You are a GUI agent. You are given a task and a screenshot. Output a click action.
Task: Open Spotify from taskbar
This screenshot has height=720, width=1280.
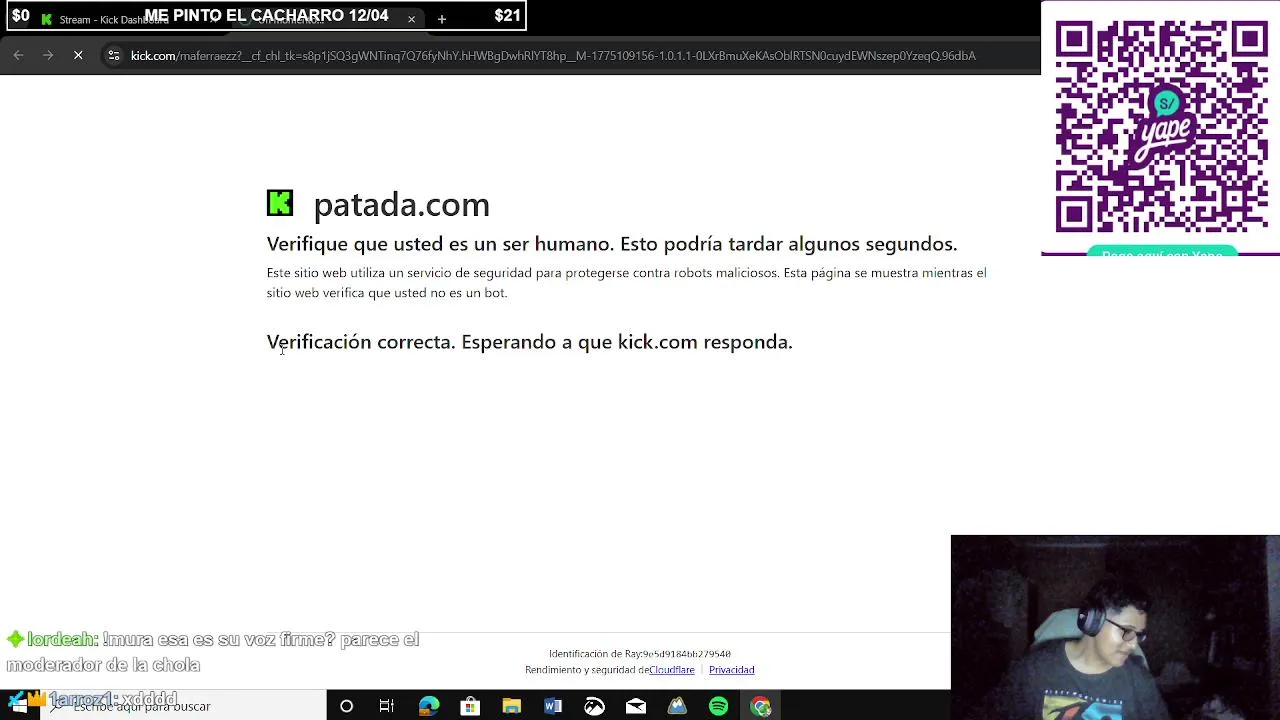(x=719, y=706)
